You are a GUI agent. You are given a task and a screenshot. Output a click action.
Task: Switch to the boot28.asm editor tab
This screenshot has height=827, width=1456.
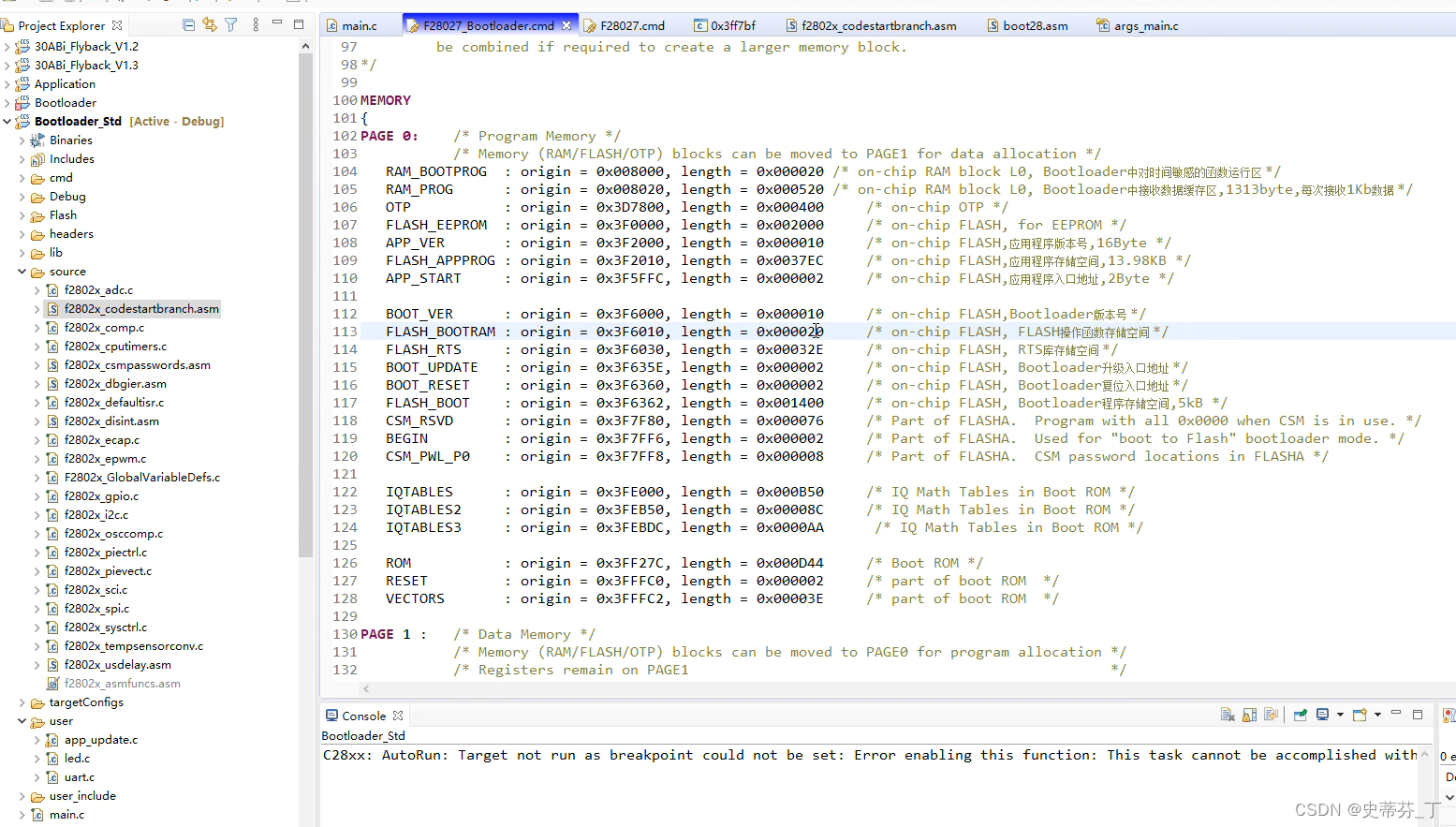1027,25
